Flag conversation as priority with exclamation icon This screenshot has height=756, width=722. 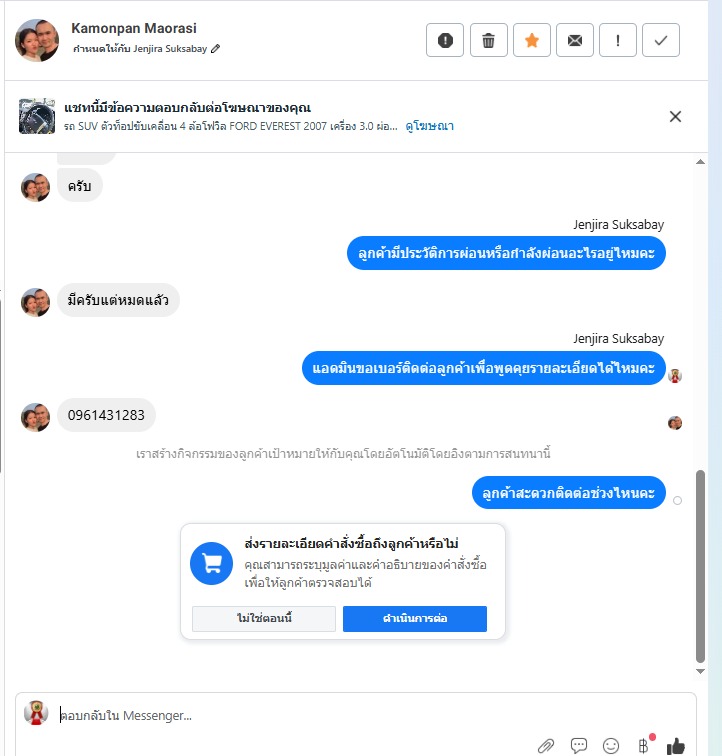point(617,40)
